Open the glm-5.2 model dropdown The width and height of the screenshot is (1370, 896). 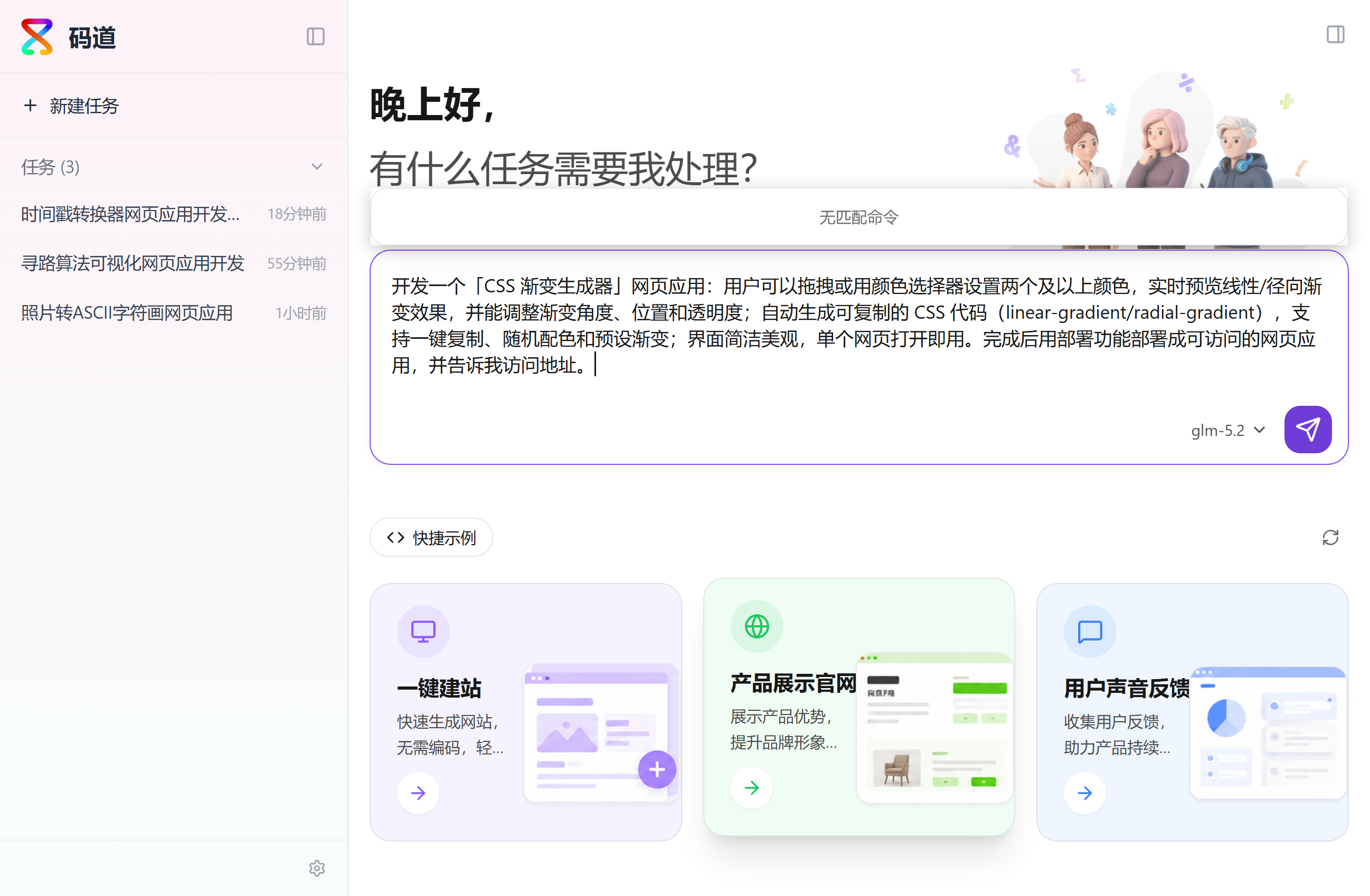point(1227,431)
